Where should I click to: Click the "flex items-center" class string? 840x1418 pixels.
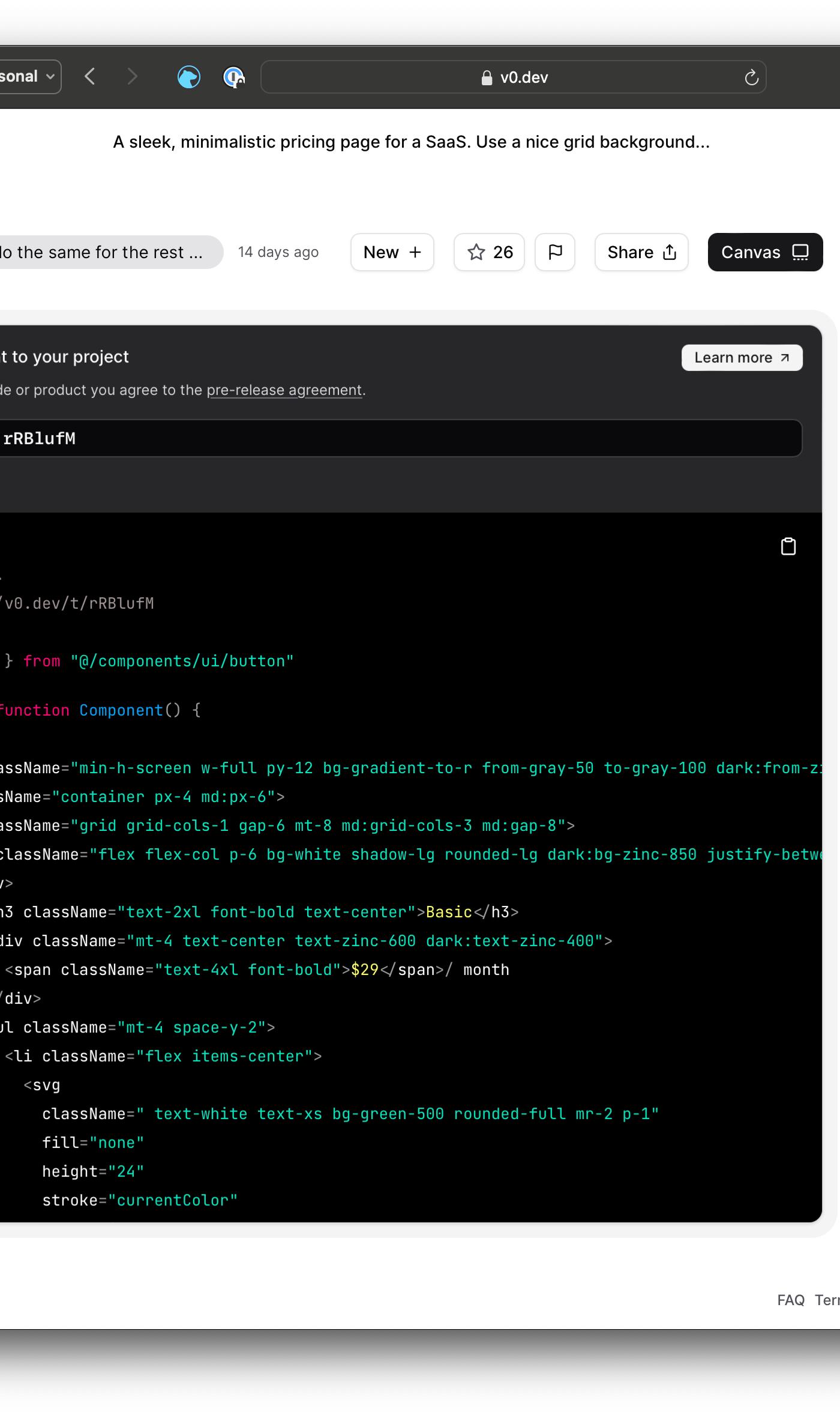coord(224,1056)
